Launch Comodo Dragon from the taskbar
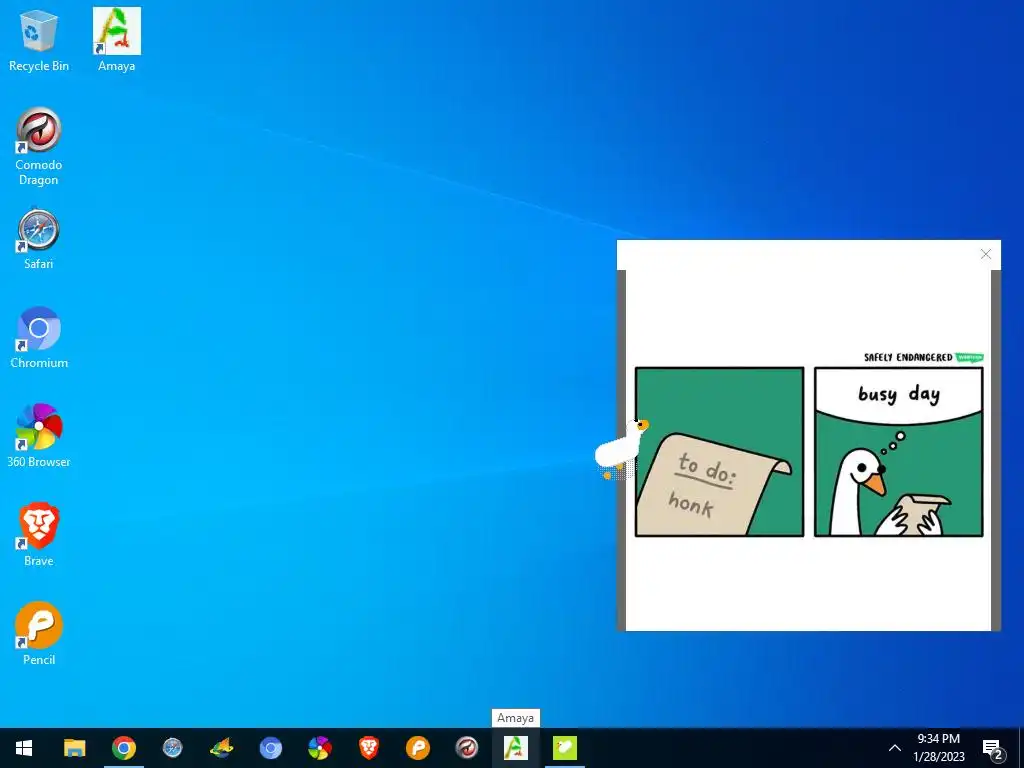The image size is (1024, 768). [x=466, y=748]
